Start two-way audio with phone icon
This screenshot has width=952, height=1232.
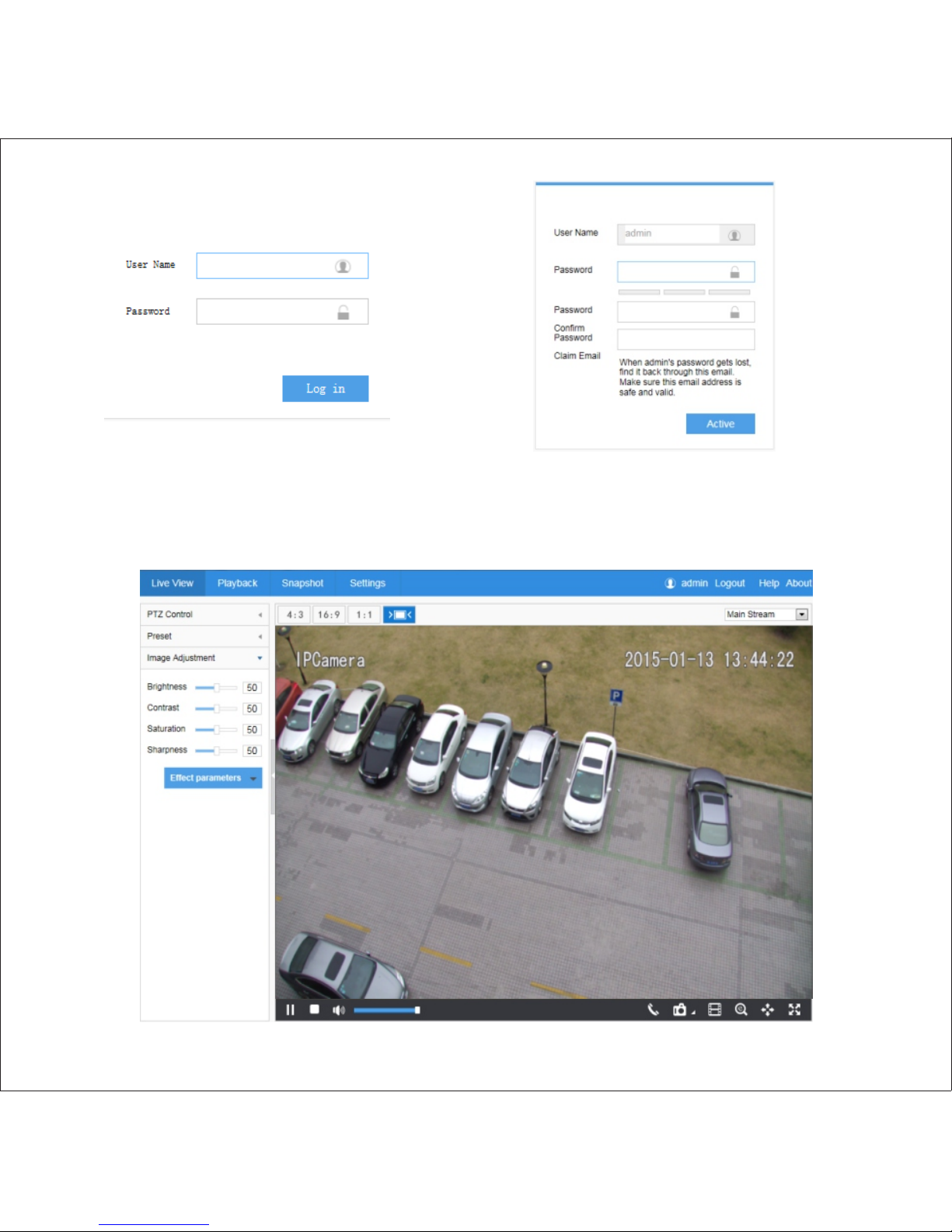pyautogui.click(x=654, y=1010)
